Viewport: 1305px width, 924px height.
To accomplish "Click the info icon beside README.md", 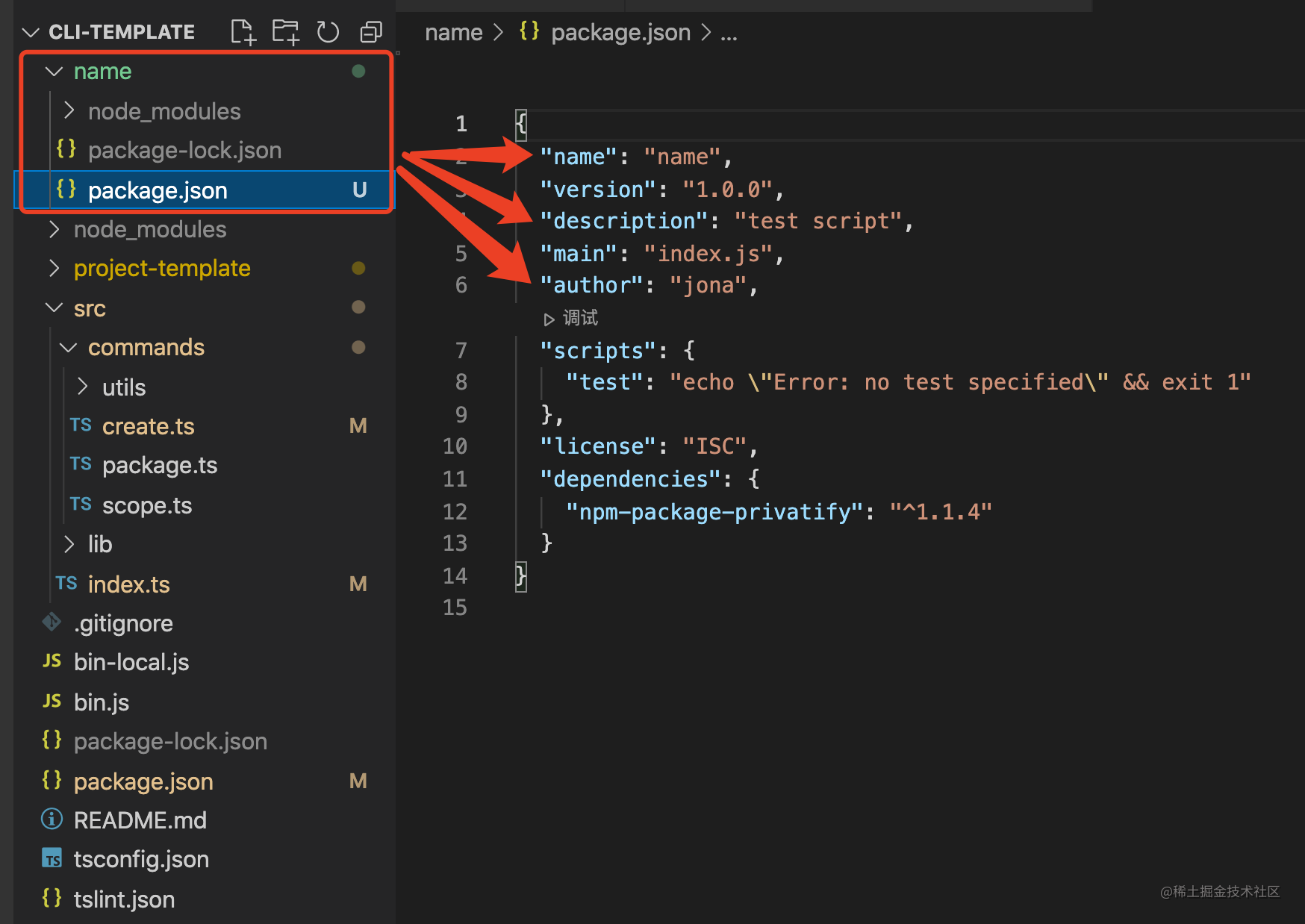I will click(x=52, y=820).
